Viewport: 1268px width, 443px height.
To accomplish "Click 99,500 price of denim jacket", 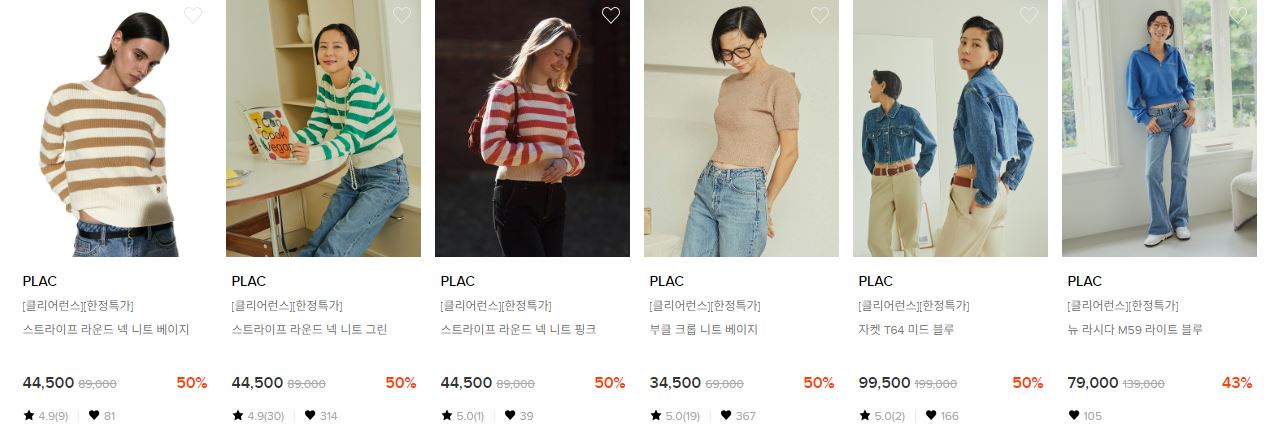I will click(x=884, y=383).
